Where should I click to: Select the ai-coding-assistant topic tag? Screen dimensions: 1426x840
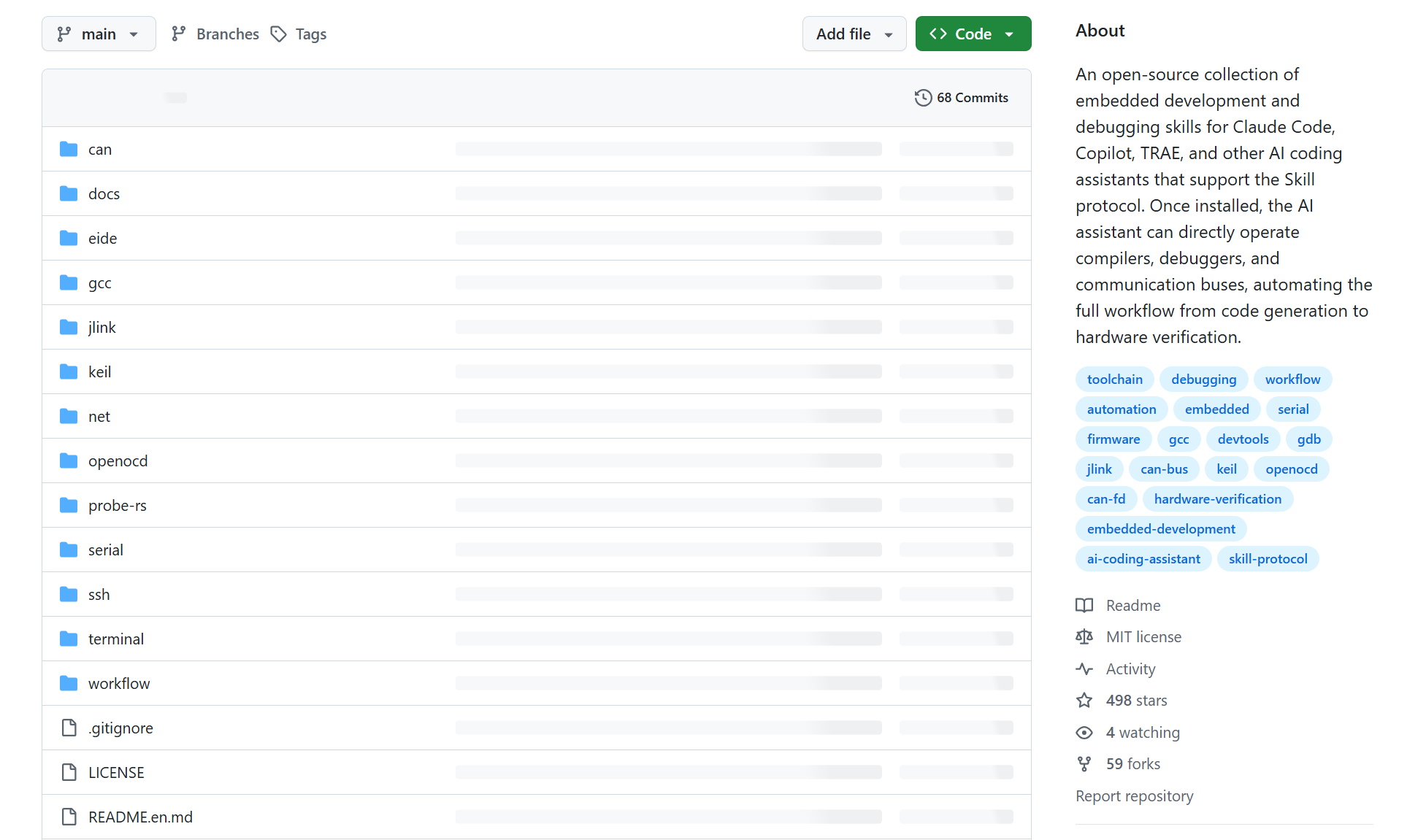click(x=1143, y=559)
